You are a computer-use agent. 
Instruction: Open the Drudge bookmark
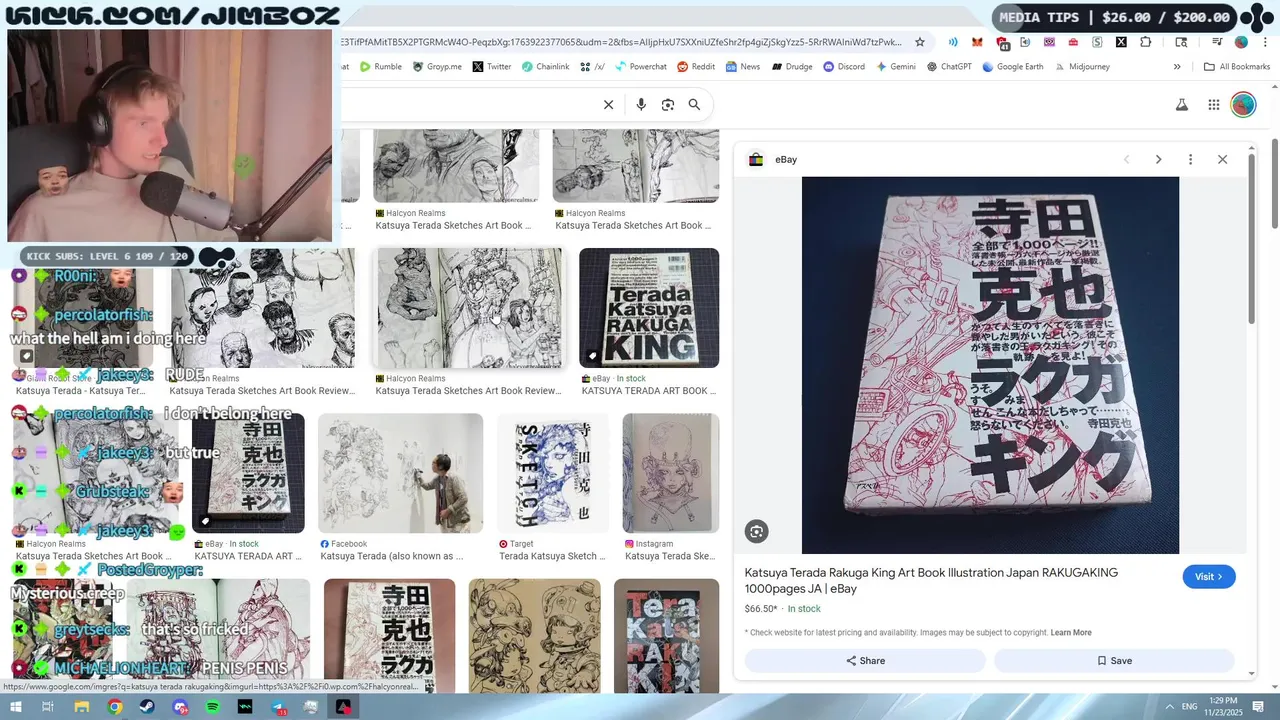(x=791, y=67)
